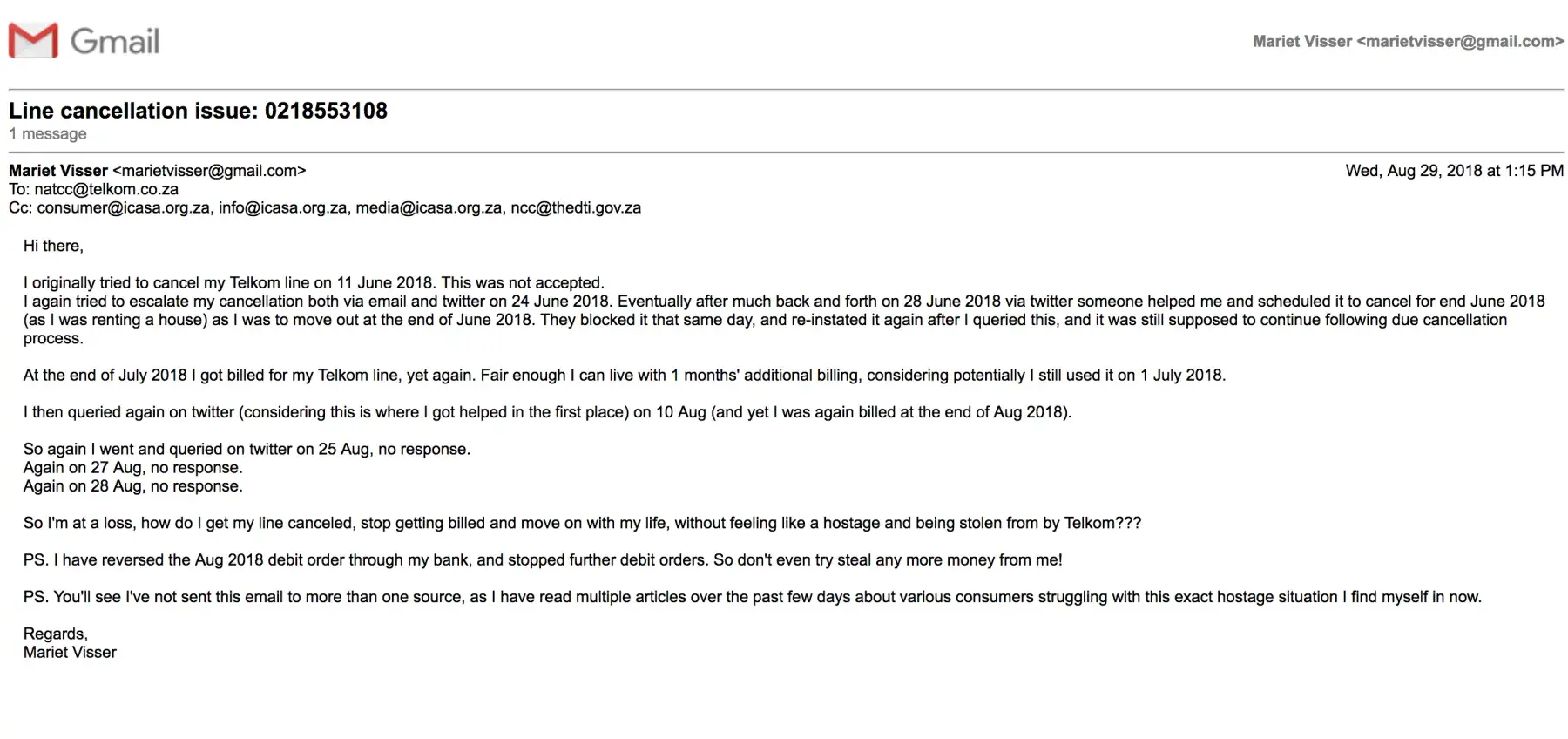
Task: Click recipient natcc@telkom.co.za in the To line
Action: [x=106, y=189]
